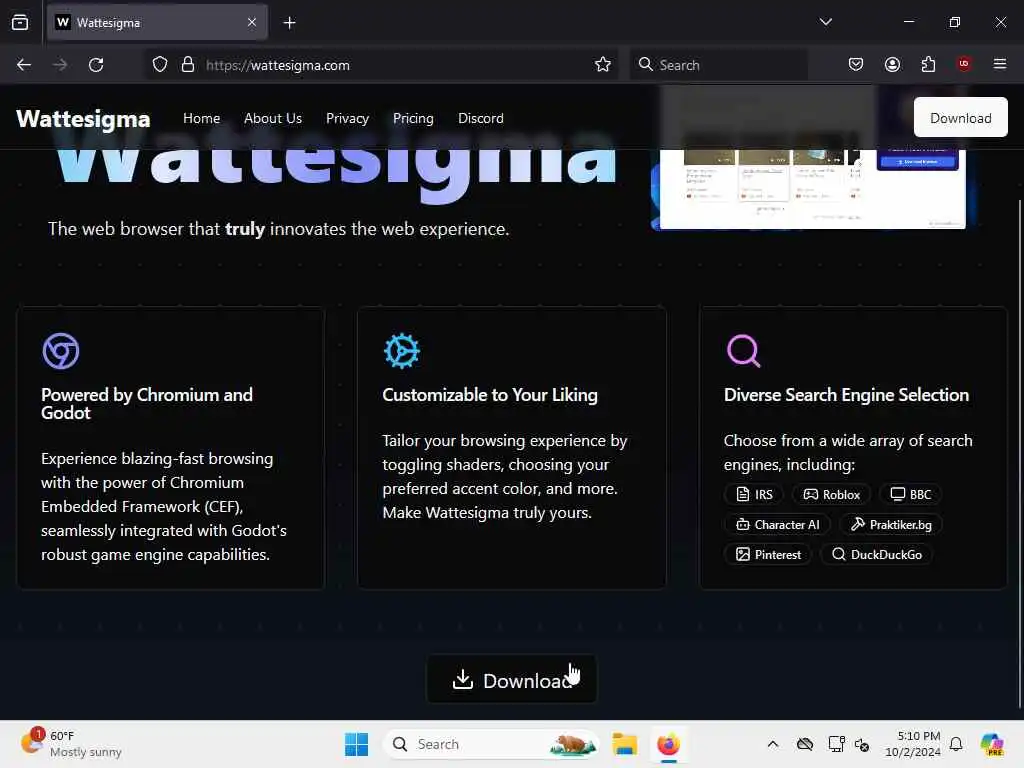Open Firefox View tab manager icon

tap(20, 22)
